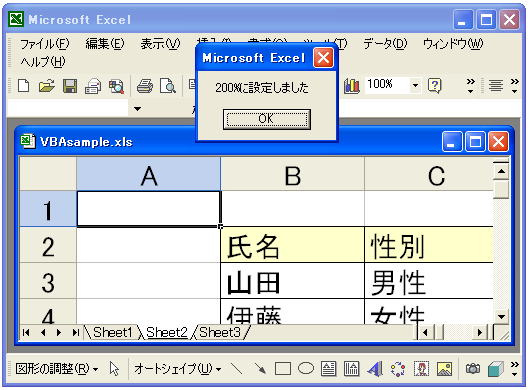Go to previous sheet tab navigation button
This screenshot has height=390, width=530.
click(x=43, y=333)
